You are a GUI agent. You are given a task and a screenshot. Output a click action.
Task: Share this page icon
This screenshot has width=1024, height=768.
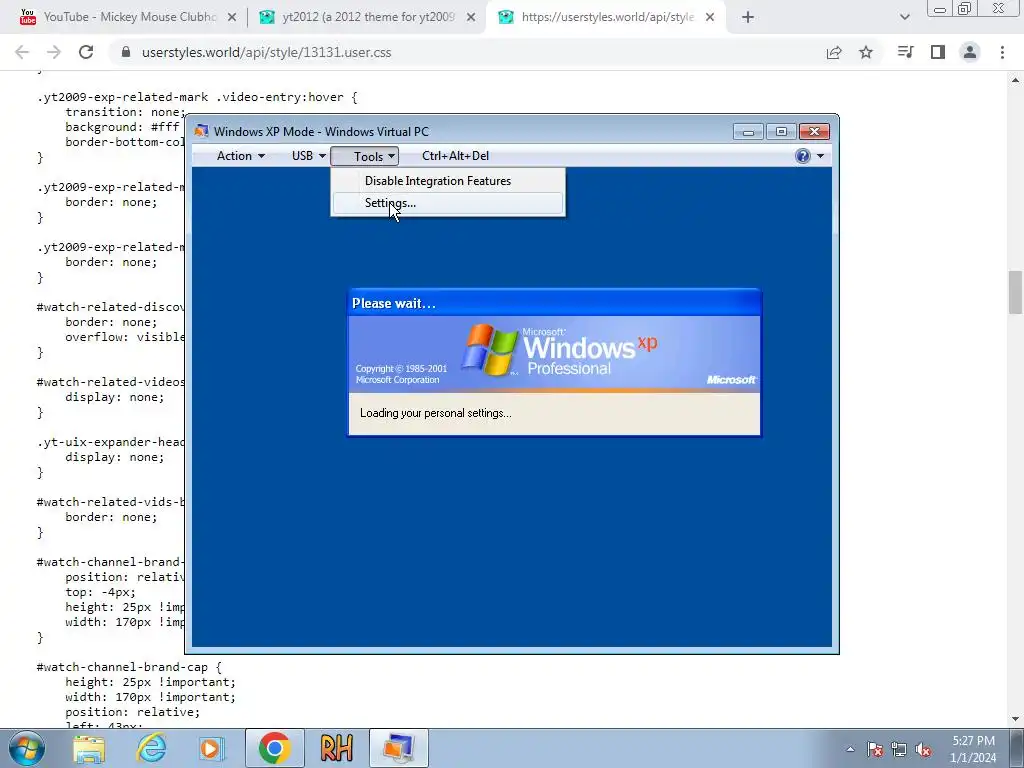point(834,52)
